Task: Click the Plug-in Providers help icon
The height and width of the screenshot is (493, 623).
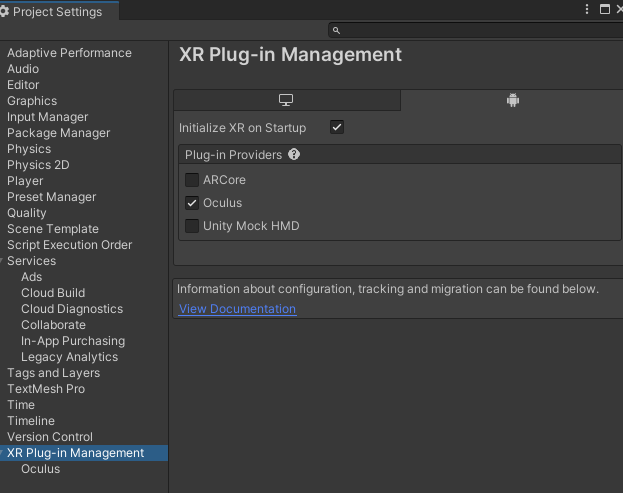Action: tap(294, 155)
